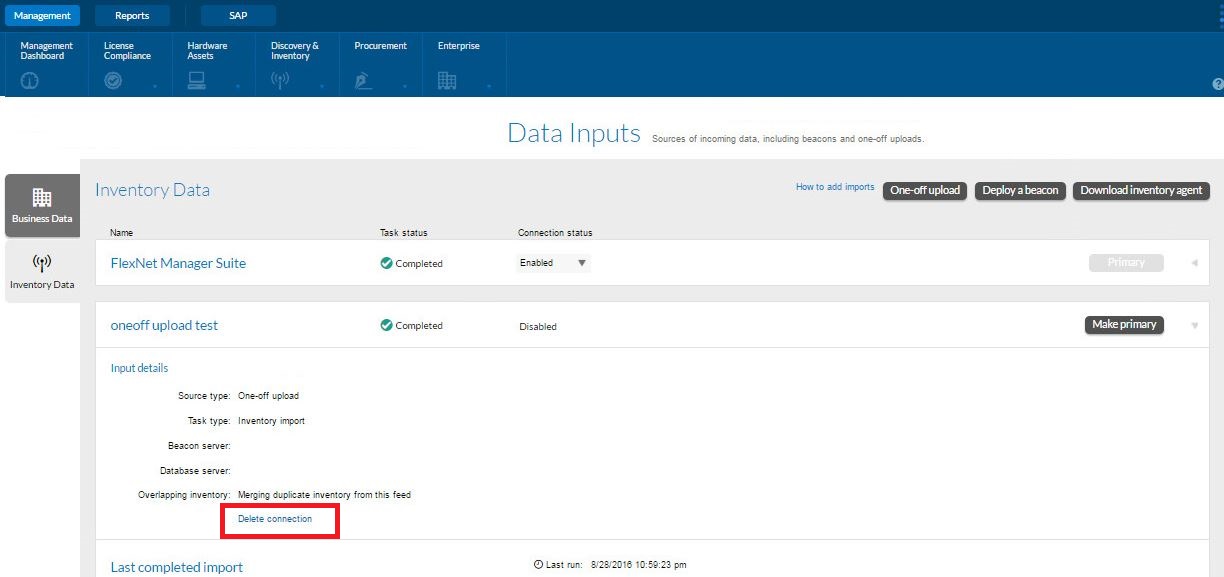1224x577 pixels.
Task: Open the How to add imports link
Action: [x=835, y=187]
